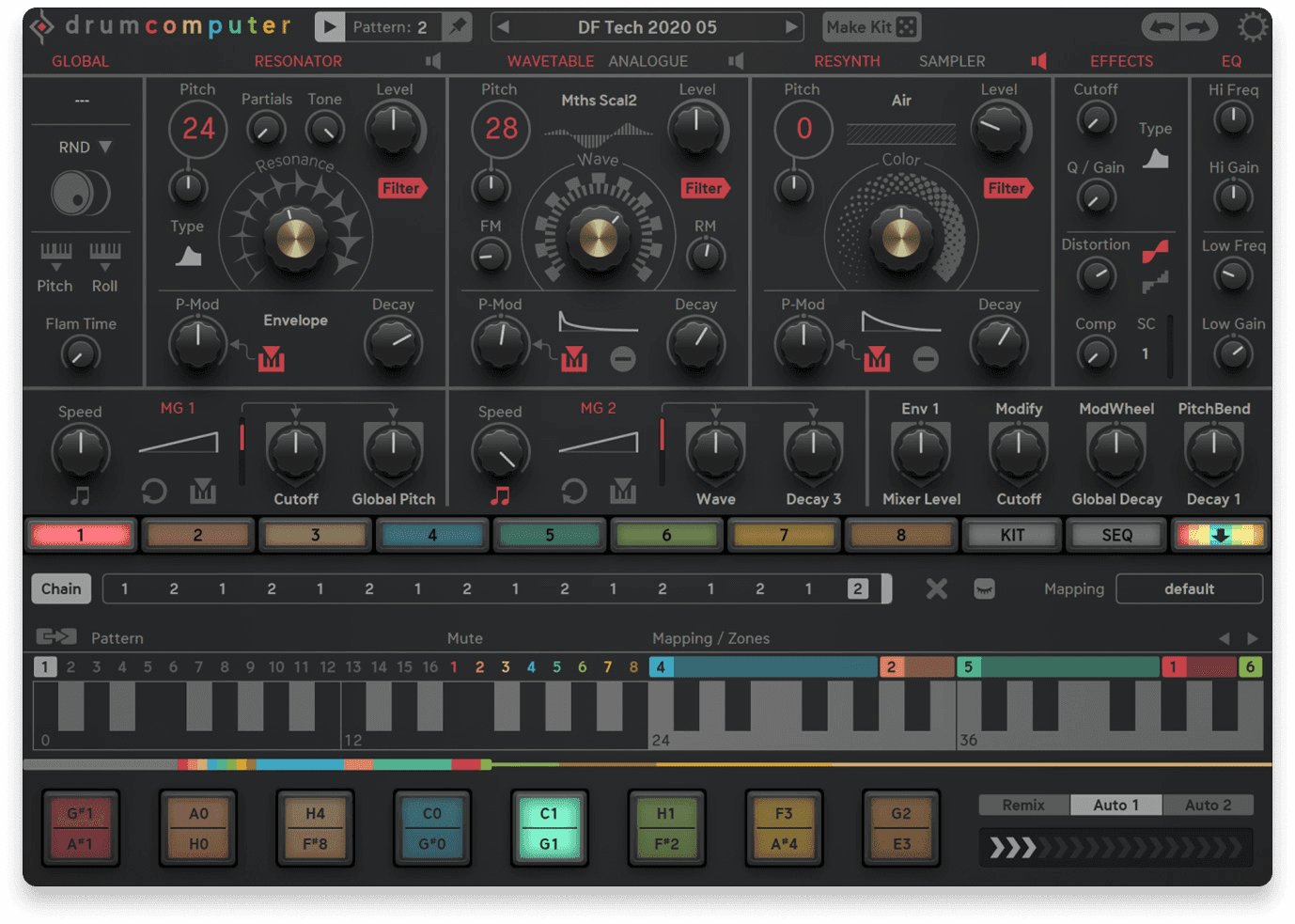Click the Make Kit button

coord(870,26)
